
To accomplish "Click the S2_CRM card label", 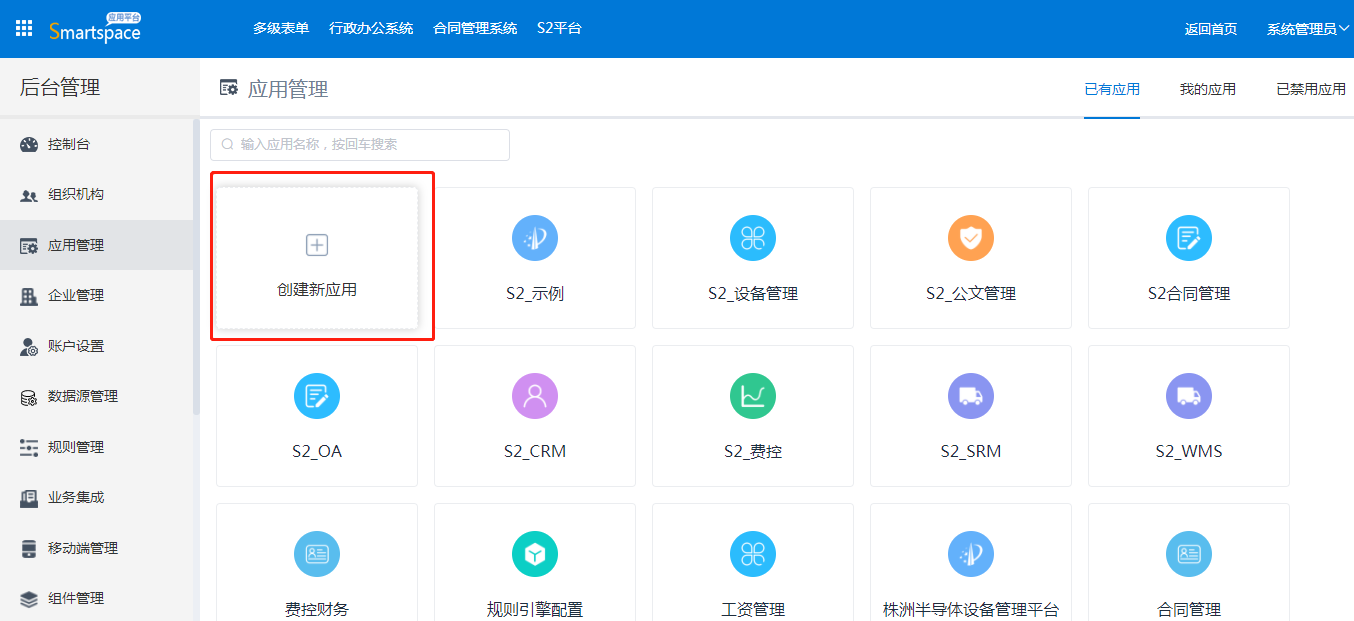I will 535,451.
